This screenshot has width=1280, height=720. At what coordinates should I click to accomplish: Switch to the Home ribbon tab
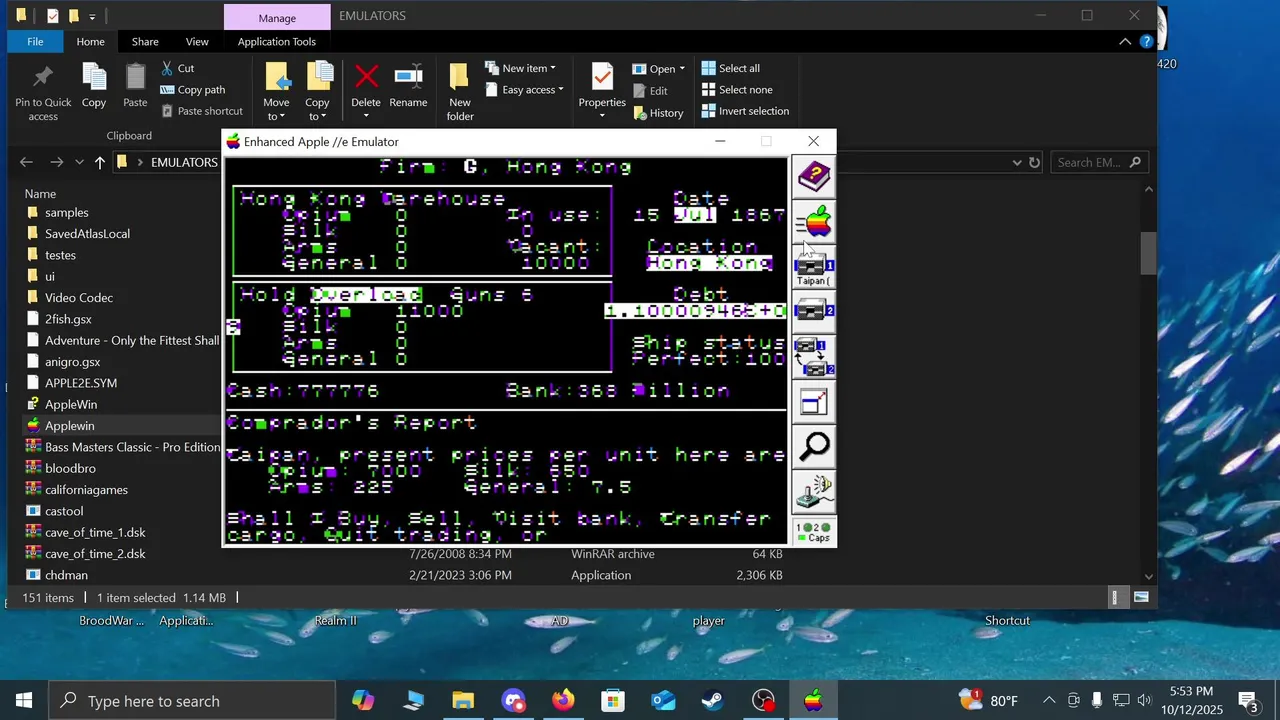point(90,42)
